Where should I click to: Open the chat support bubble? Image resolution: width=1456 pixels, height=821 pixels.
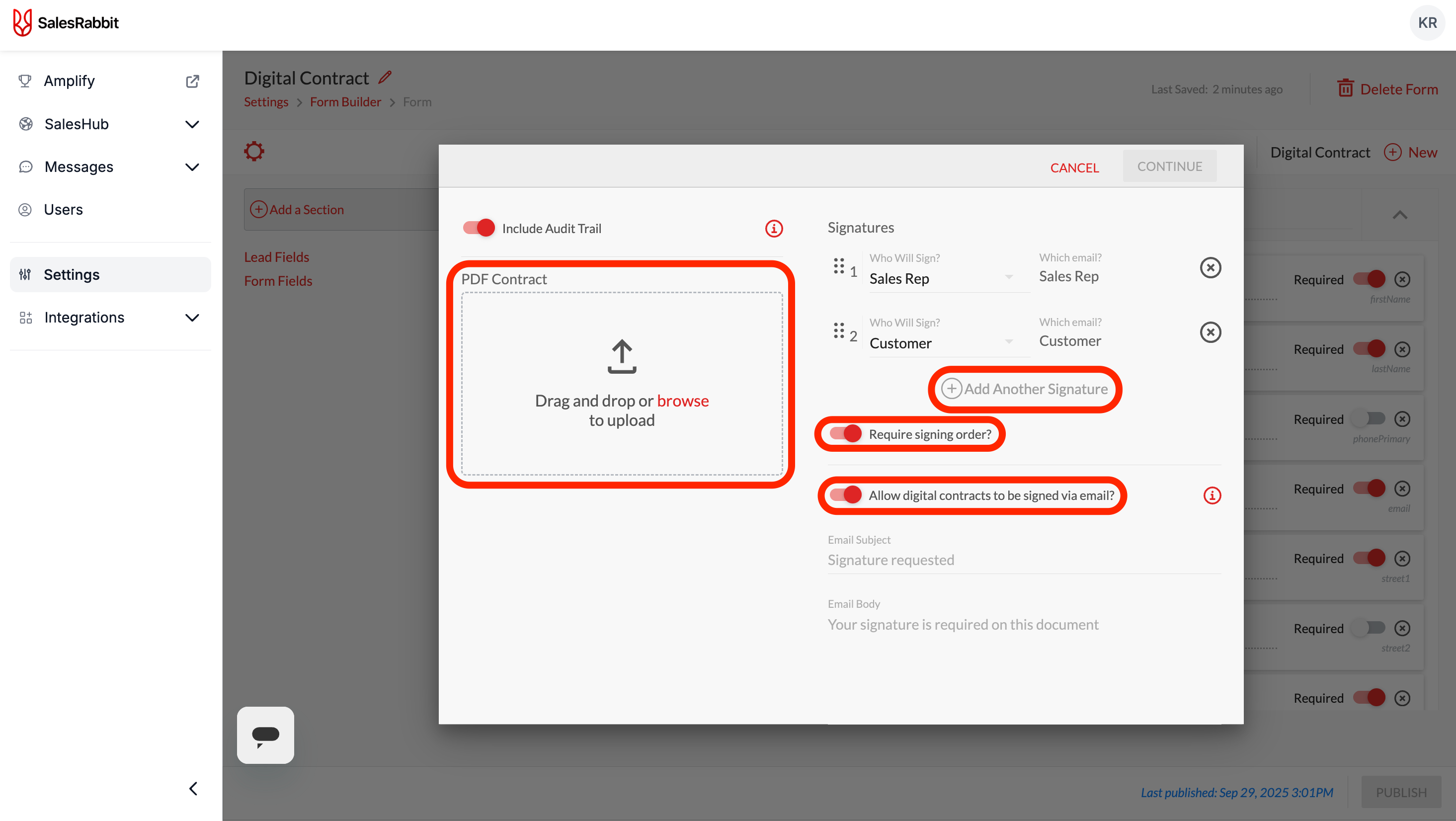point(265,735)
